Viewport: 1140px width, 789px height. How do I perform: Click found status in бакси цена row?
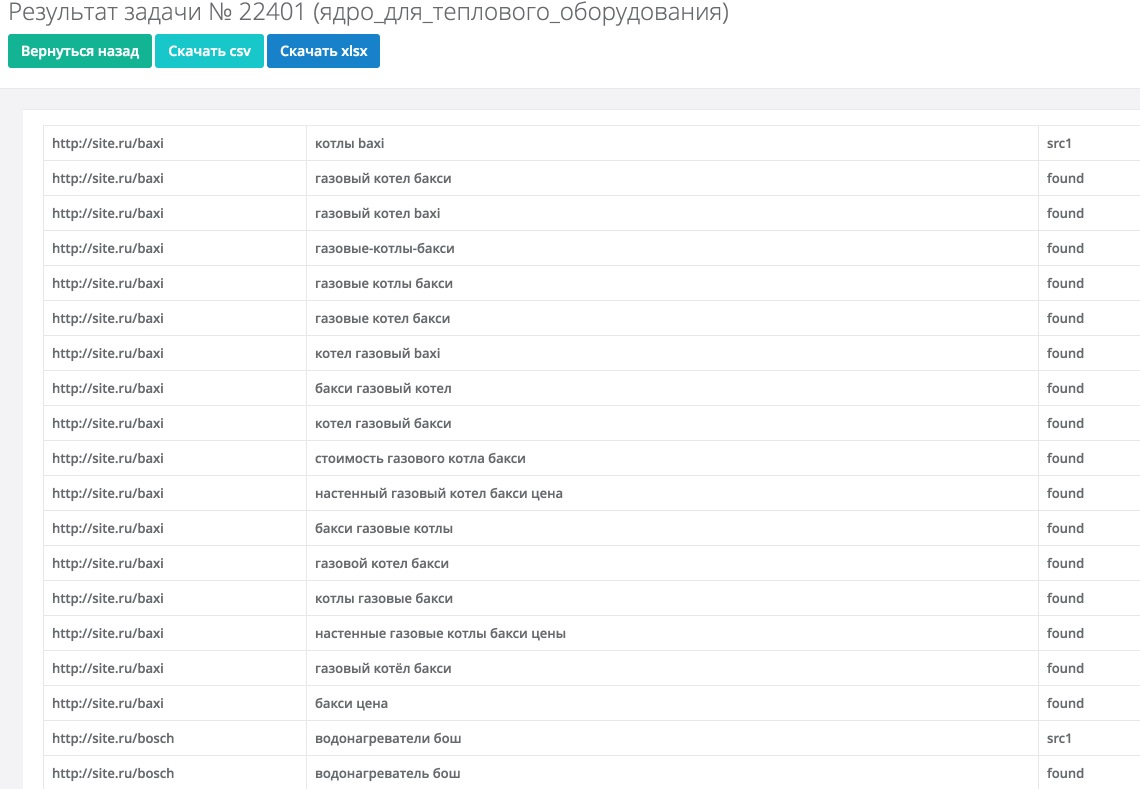[1065, 703]
